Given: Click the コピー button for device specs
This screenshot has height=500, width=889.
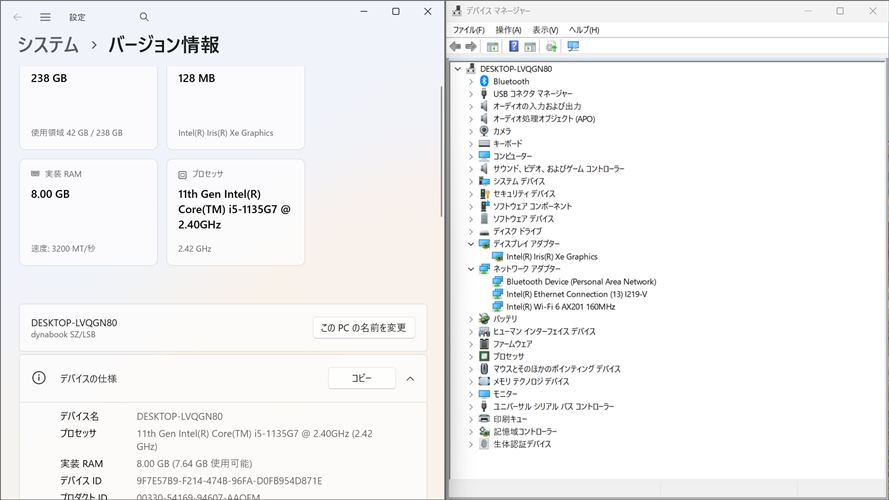Looking at the screenshot, I should coord(361,379).
